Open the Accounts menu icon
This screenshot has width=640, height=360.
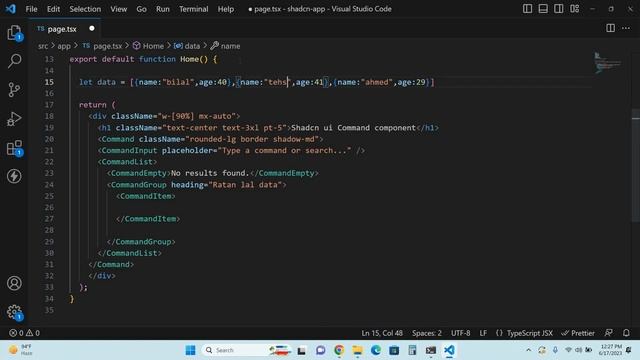click(x=14, y=283)
